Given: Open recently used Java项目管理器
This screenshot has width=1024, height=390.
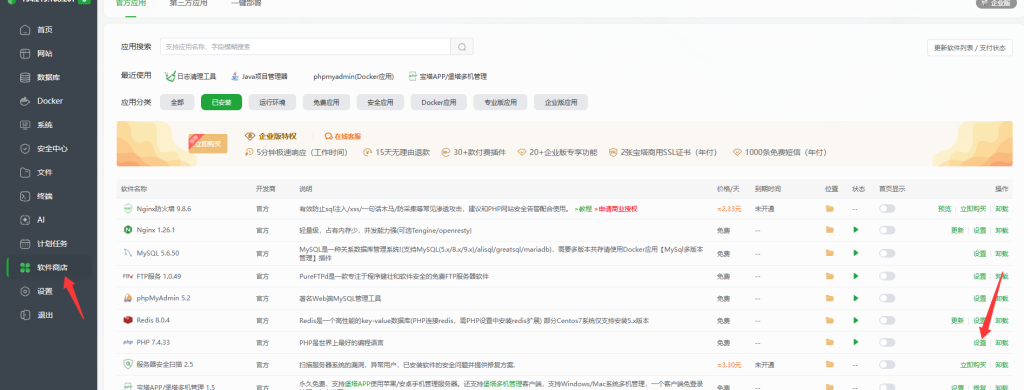Looking at the screenshot, I should pyautogui.click(x=259, y=76).
